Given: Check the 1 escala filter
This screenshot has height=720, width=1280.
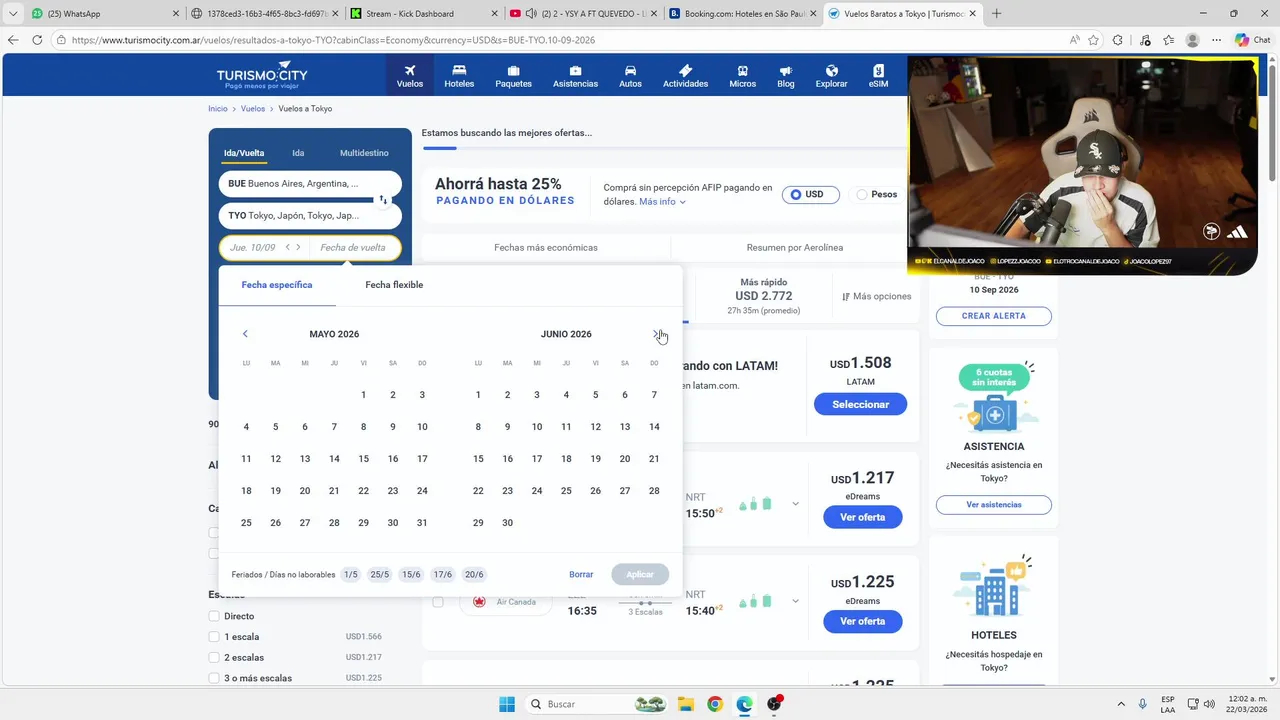Looking at the screenshot, I should [214, 637].
